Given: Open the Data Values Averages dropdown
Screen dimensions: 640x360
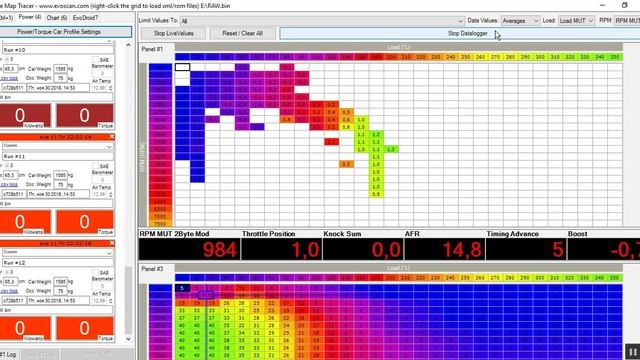Looking at the screenshot, I should click(536, 21).
